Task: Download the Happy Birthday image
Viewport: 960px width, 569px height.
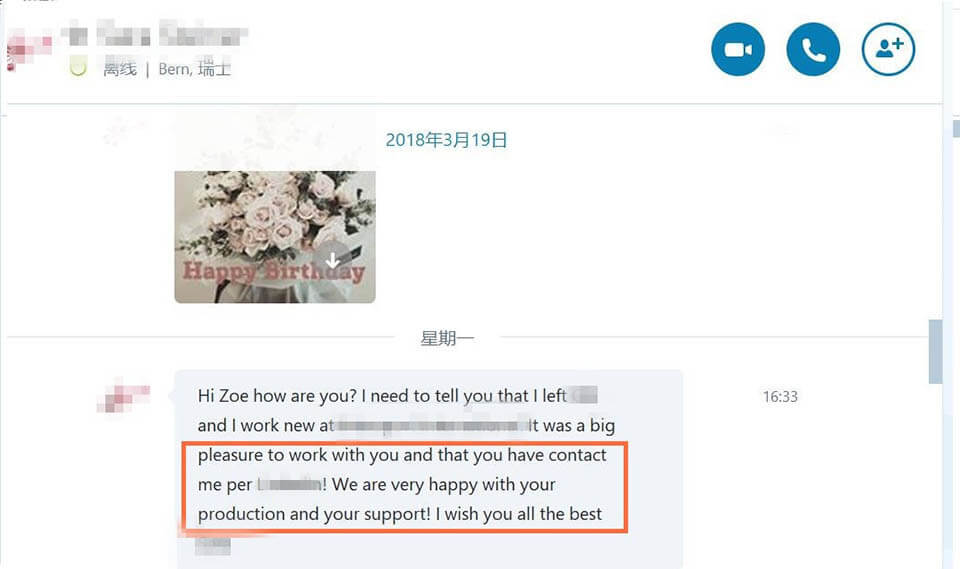Action: (x=333, y=260)
